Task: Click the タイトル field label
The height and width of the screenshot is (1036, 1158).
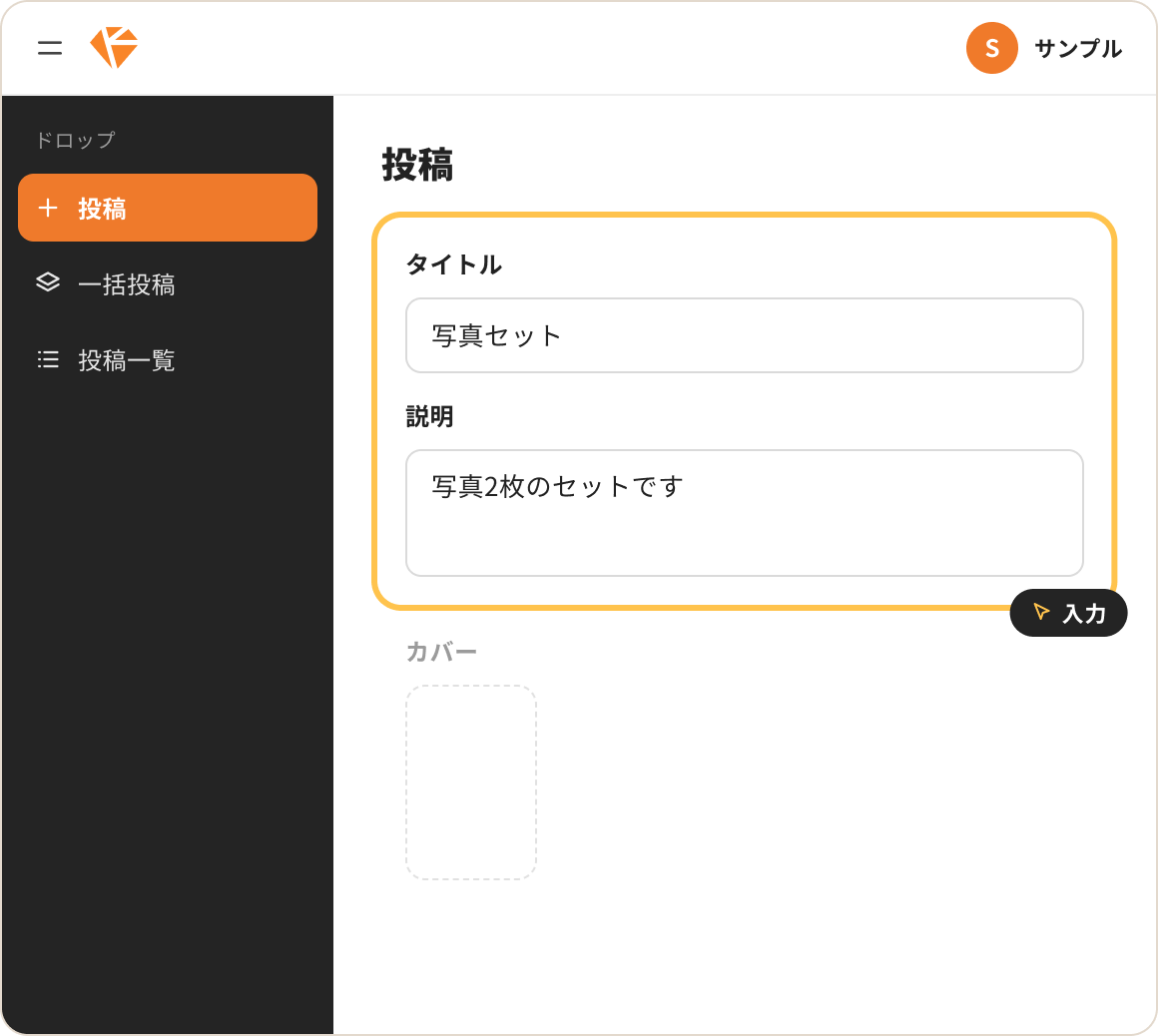Action: (453, 264)
